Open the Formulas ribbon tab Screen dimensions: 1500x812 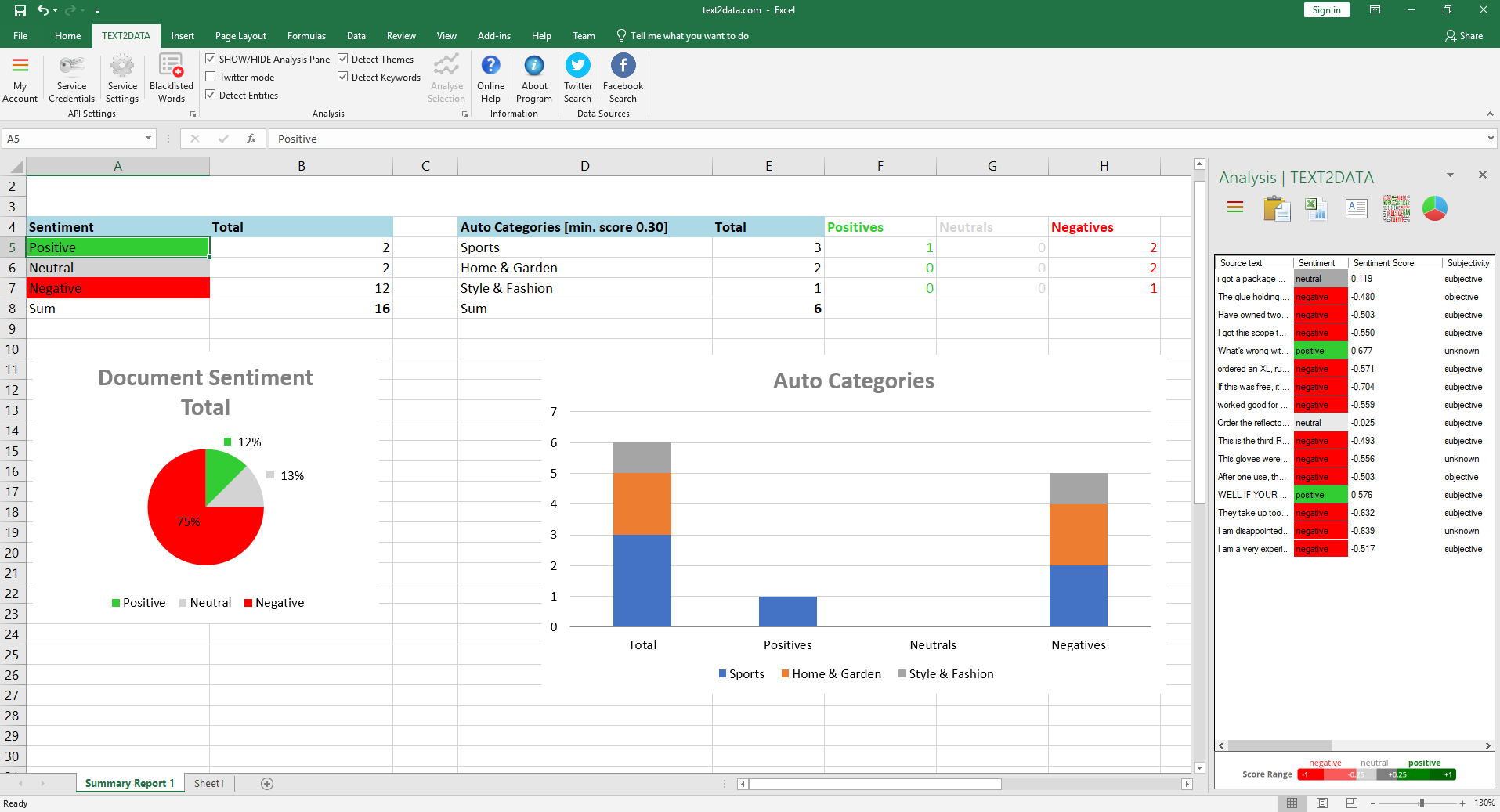point(306,36)
